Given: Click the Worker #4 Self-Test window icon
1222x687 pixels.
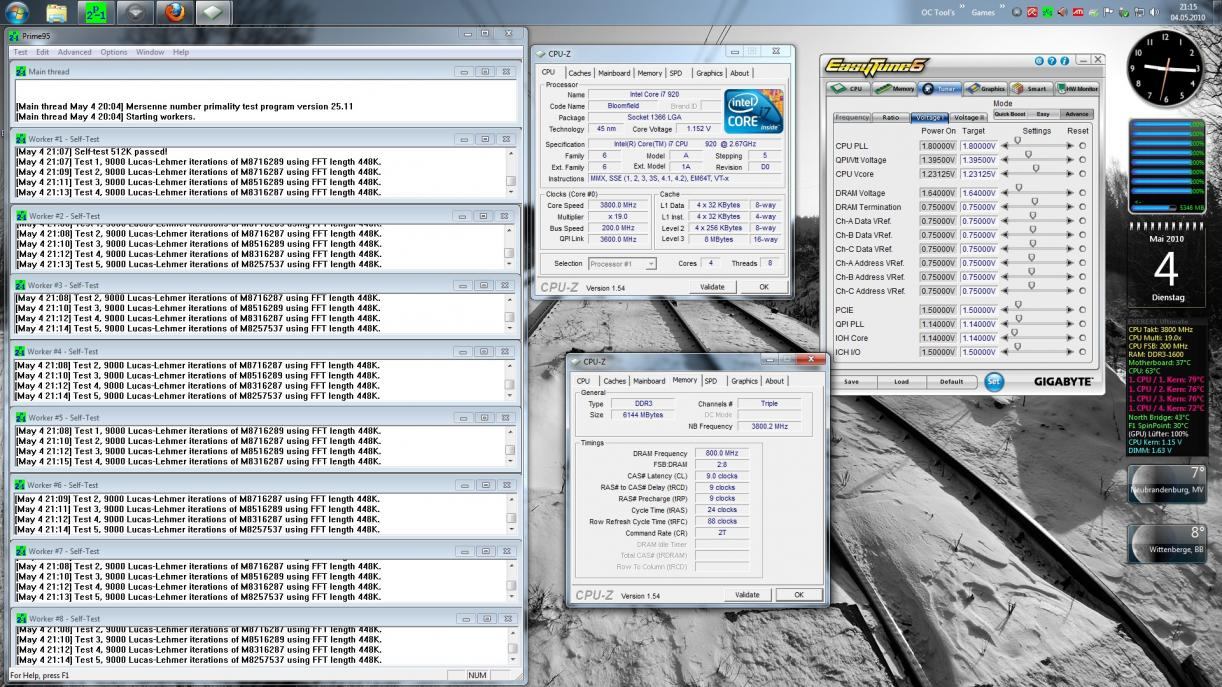Looking at the screenshot, I should tap(21, 352).
